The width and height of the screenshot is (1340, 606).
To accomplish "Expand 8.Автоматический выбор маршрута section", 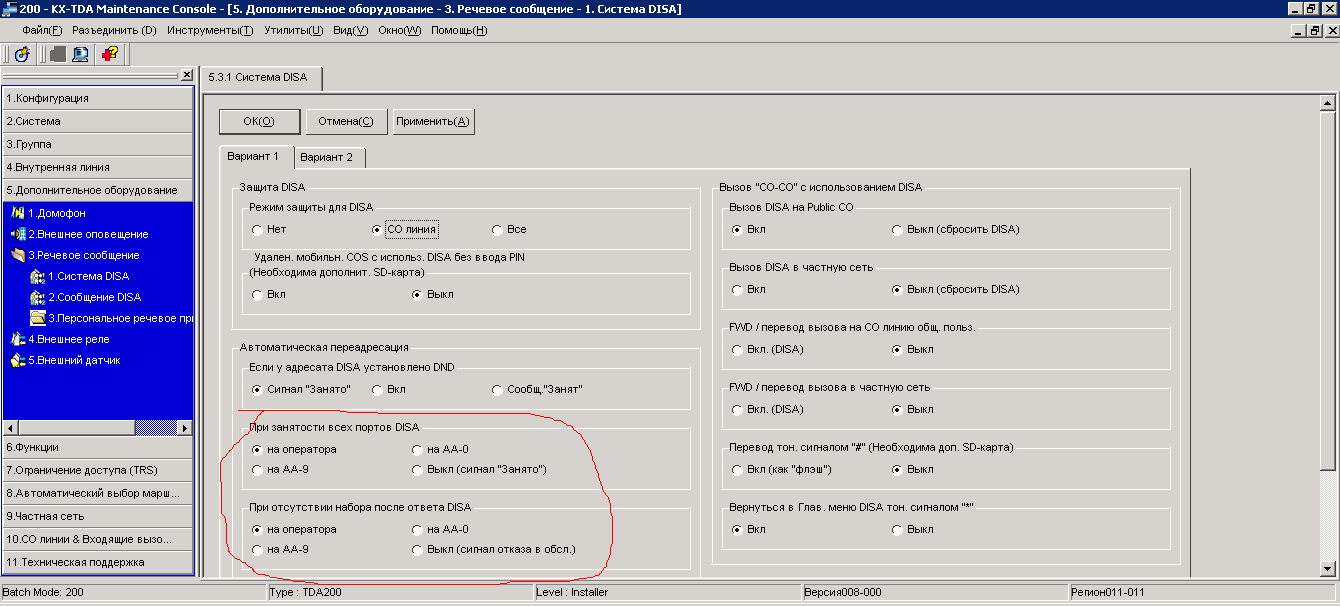I will [x=97, y=493].
